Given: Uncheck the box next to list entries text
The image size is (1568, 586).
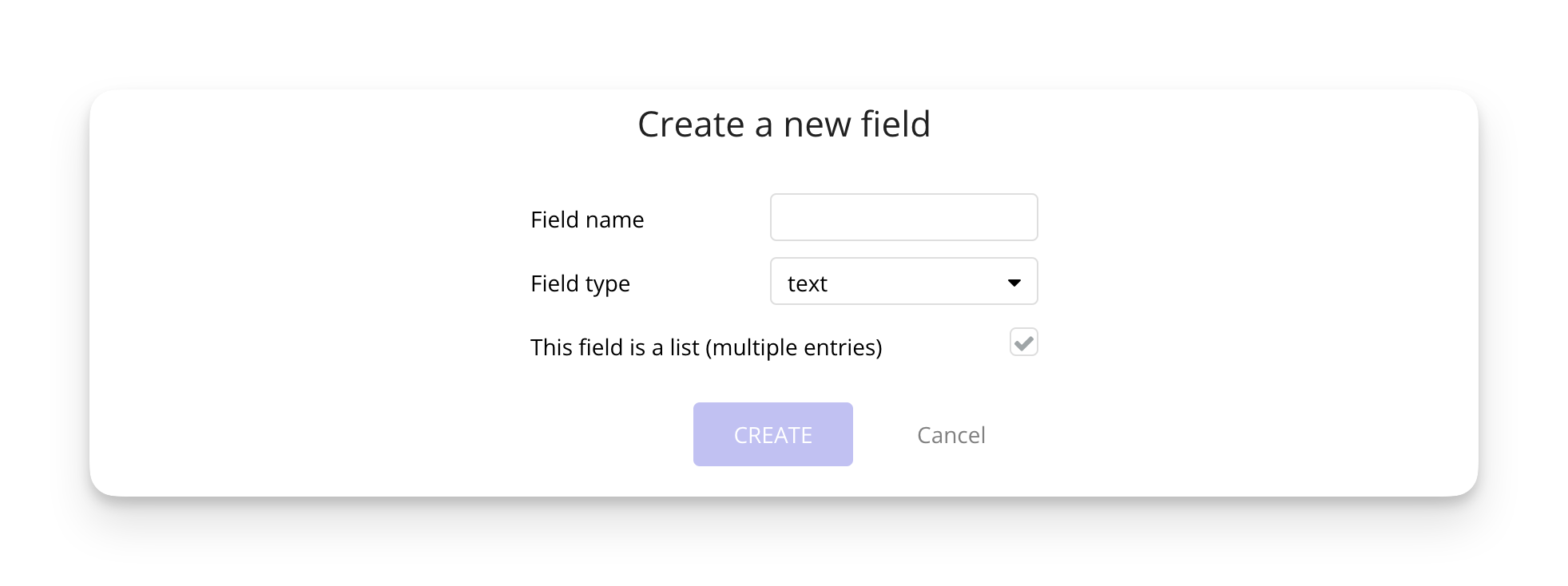Looking at the screenshot, I should [1023, 342].
